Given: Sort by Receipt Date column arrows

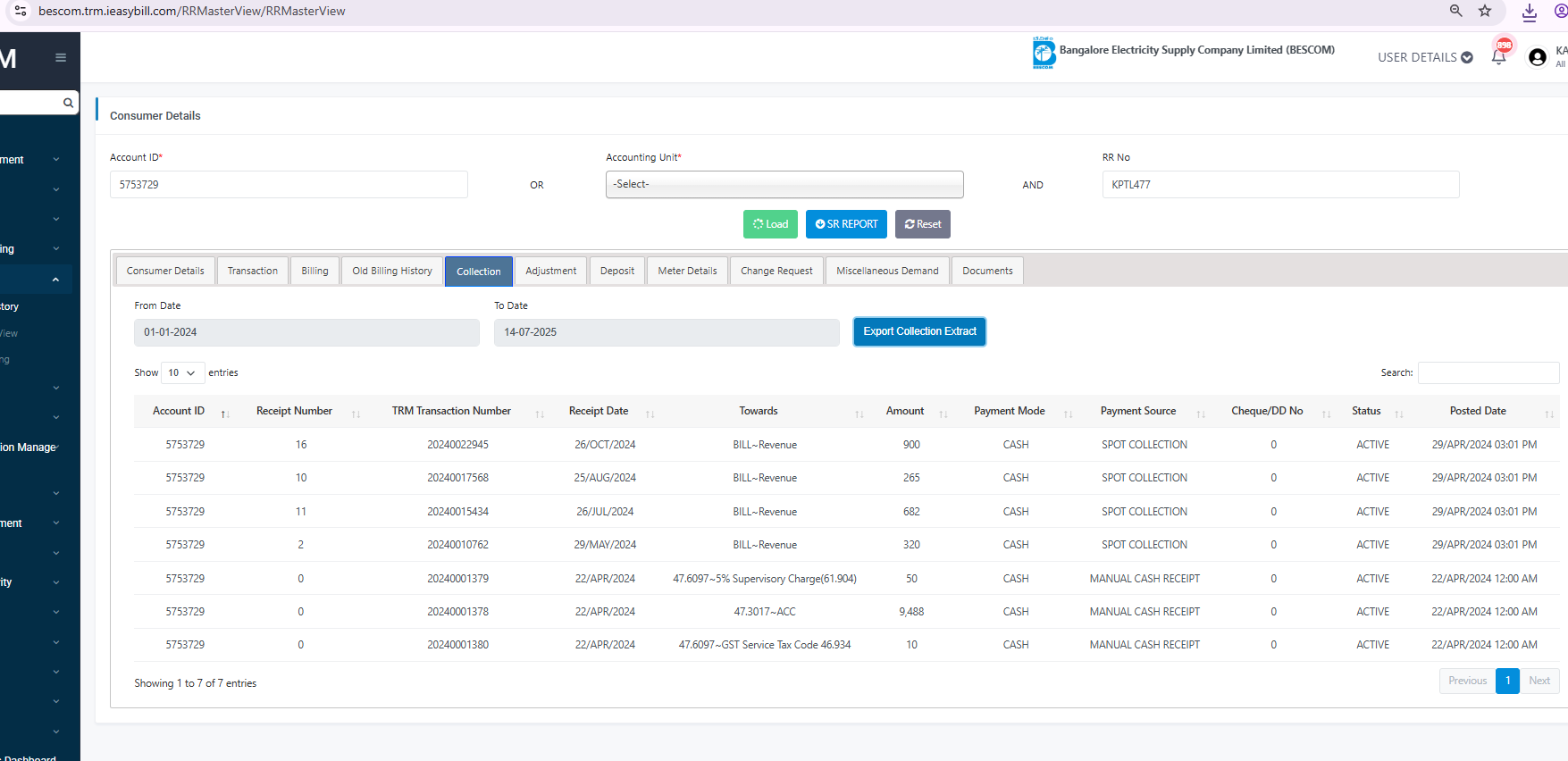Looking at the screenshot, I should 650,414.
